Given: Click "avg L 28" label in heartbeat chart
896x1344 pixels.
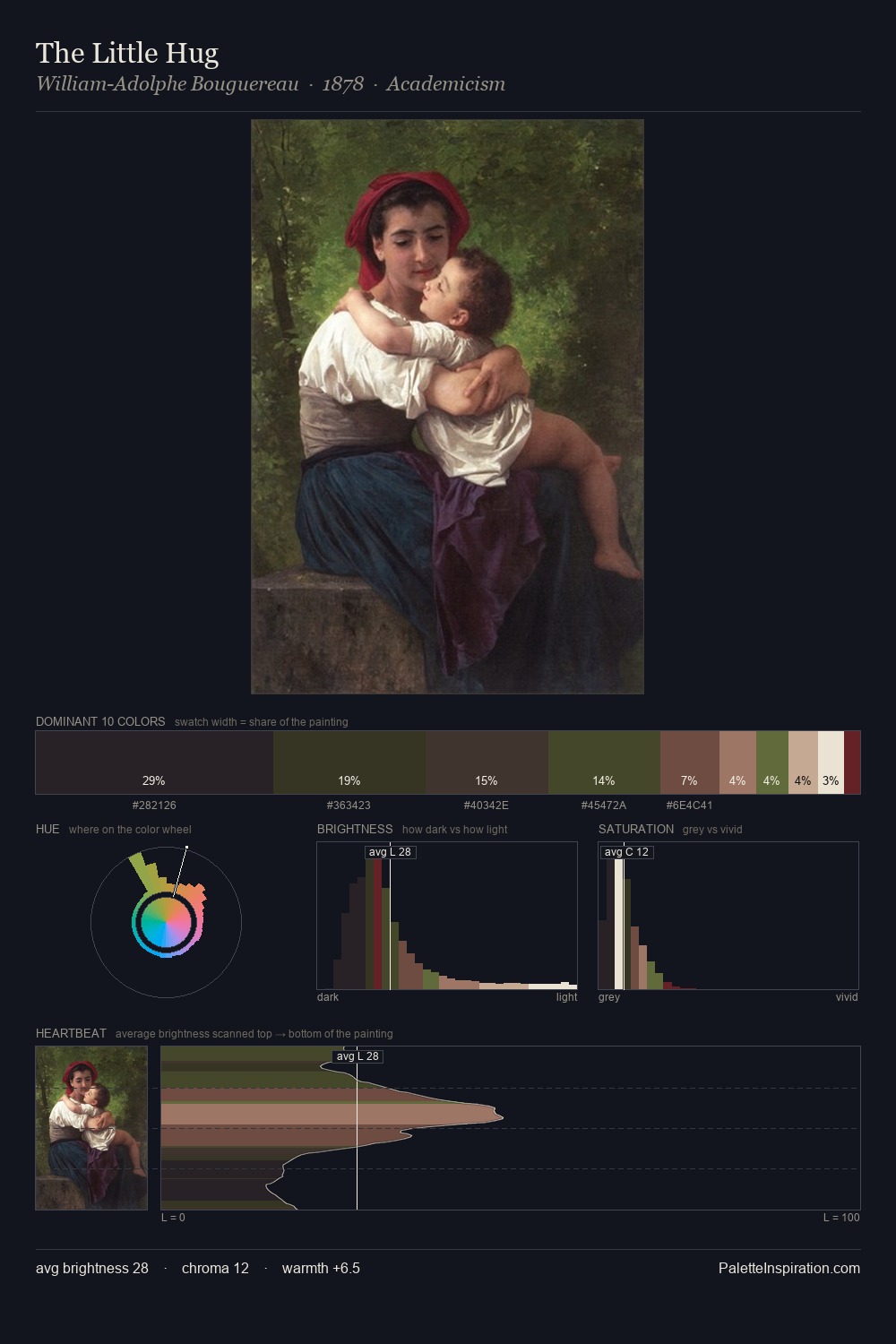Looking at the screenshot, I should tap(358, 1056).
